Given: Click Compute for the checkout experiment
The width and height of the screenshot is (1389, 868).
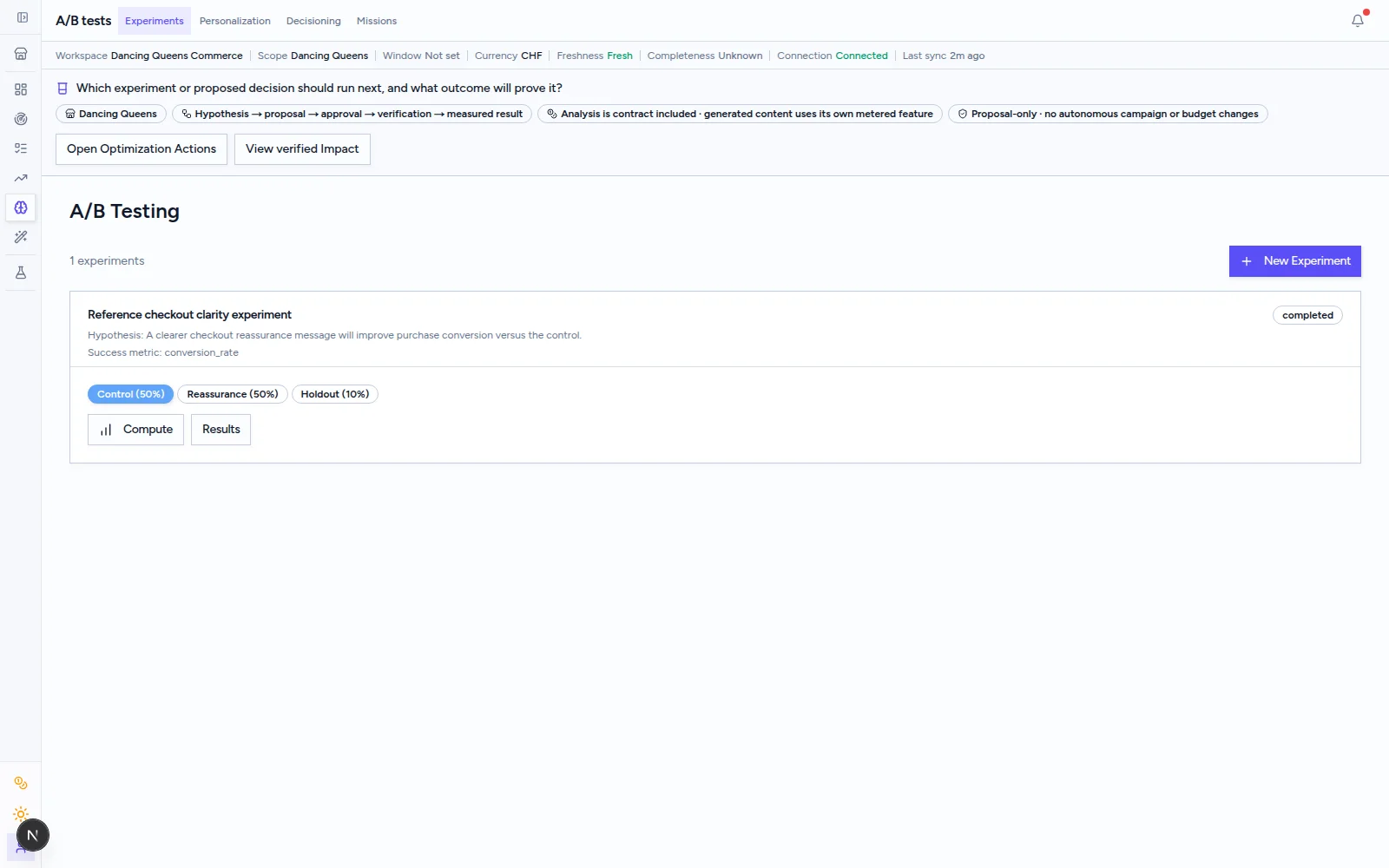Looking at the screenshot, I should [x=135, y=430].
